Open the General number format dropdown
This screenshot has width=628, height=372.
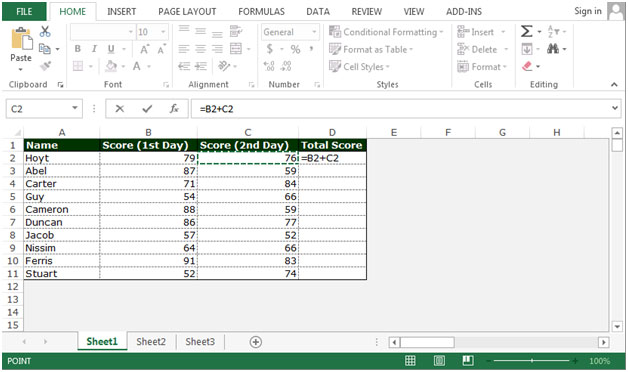(x=314, y=32)
